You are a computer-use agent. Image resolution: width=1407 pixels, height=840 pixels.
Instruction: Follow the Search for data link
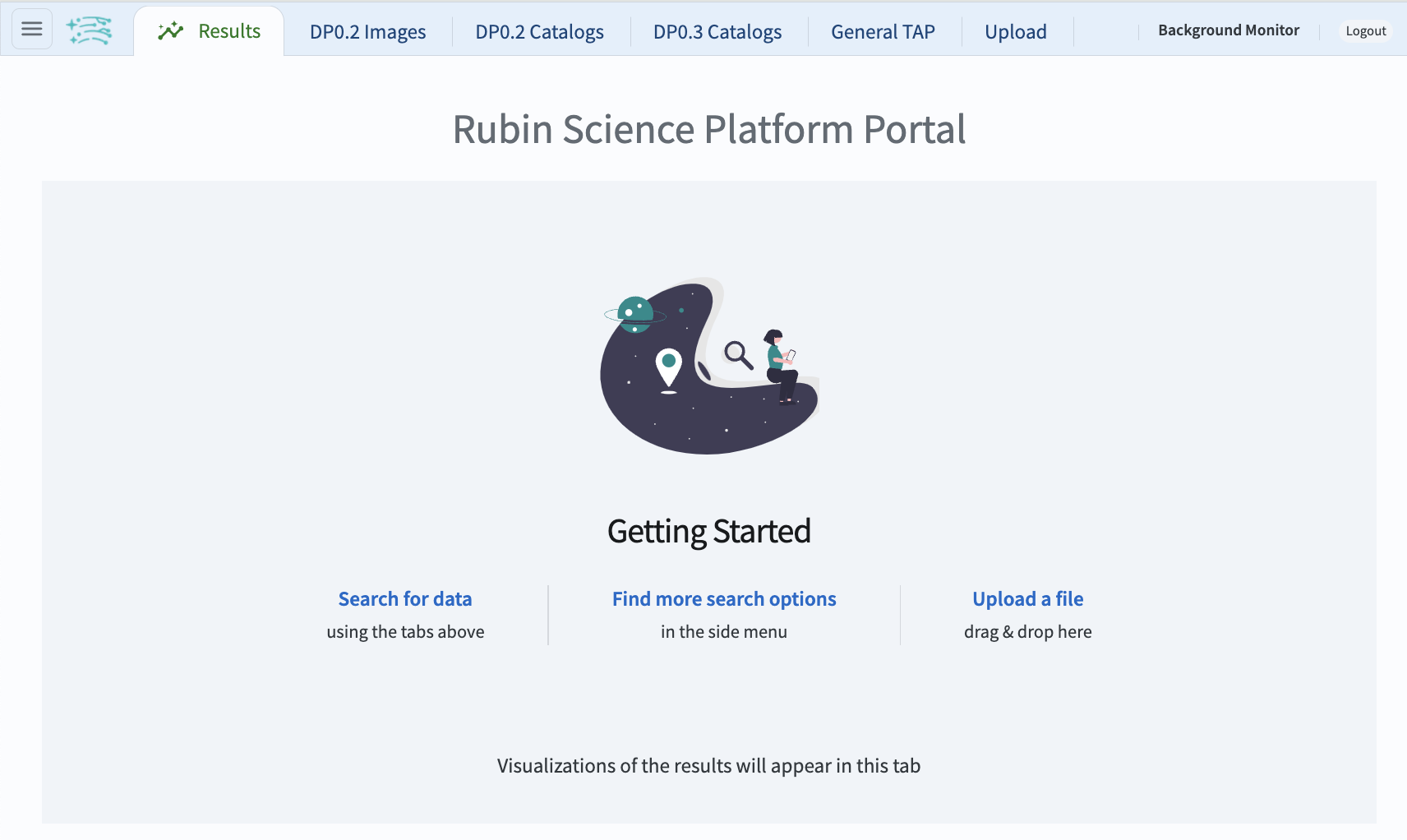(x=405, y=598)
